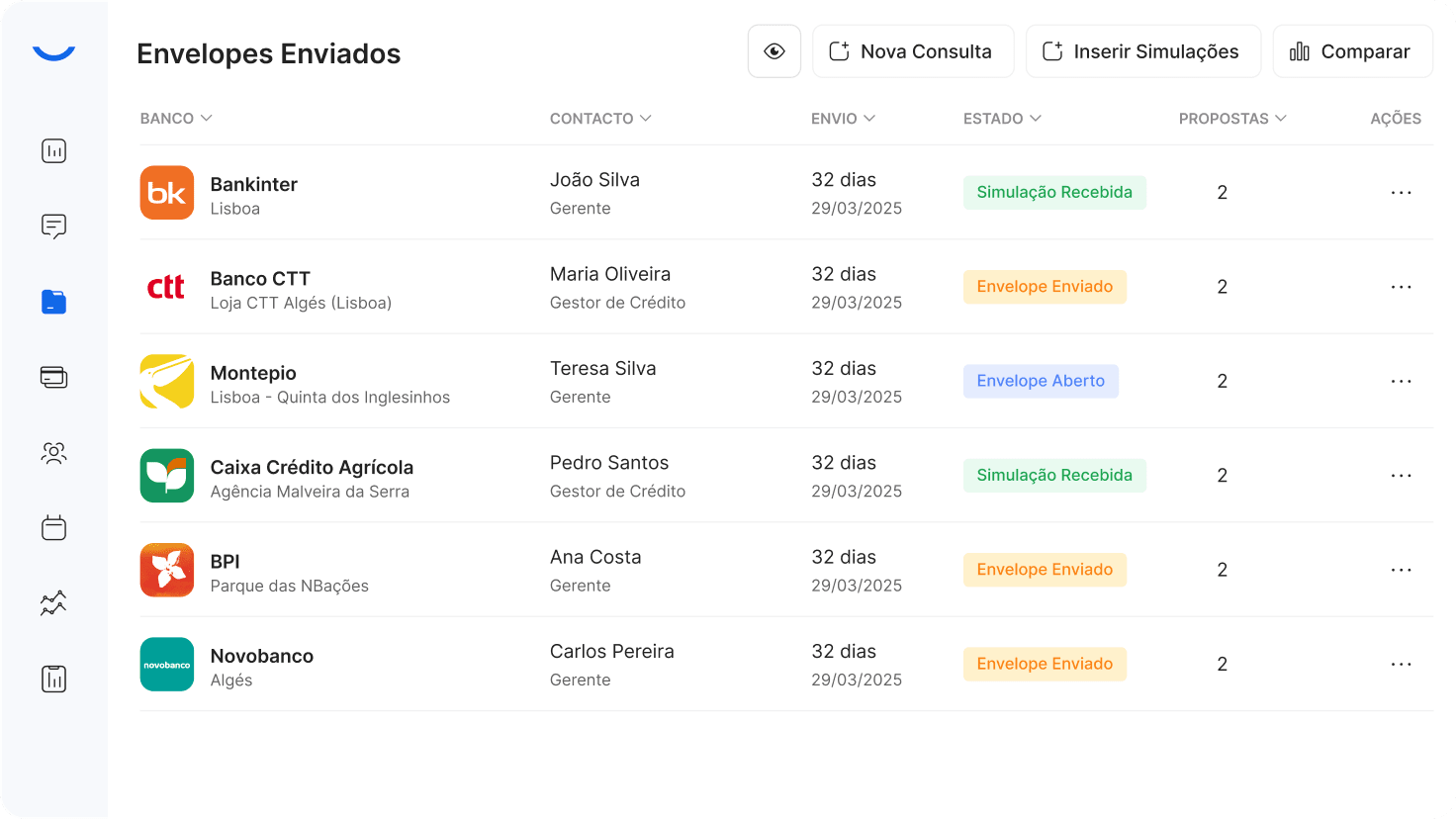Screen dimensions: 1456x819
Task: Select the highlighted blue folder icon
Action: 53,302
